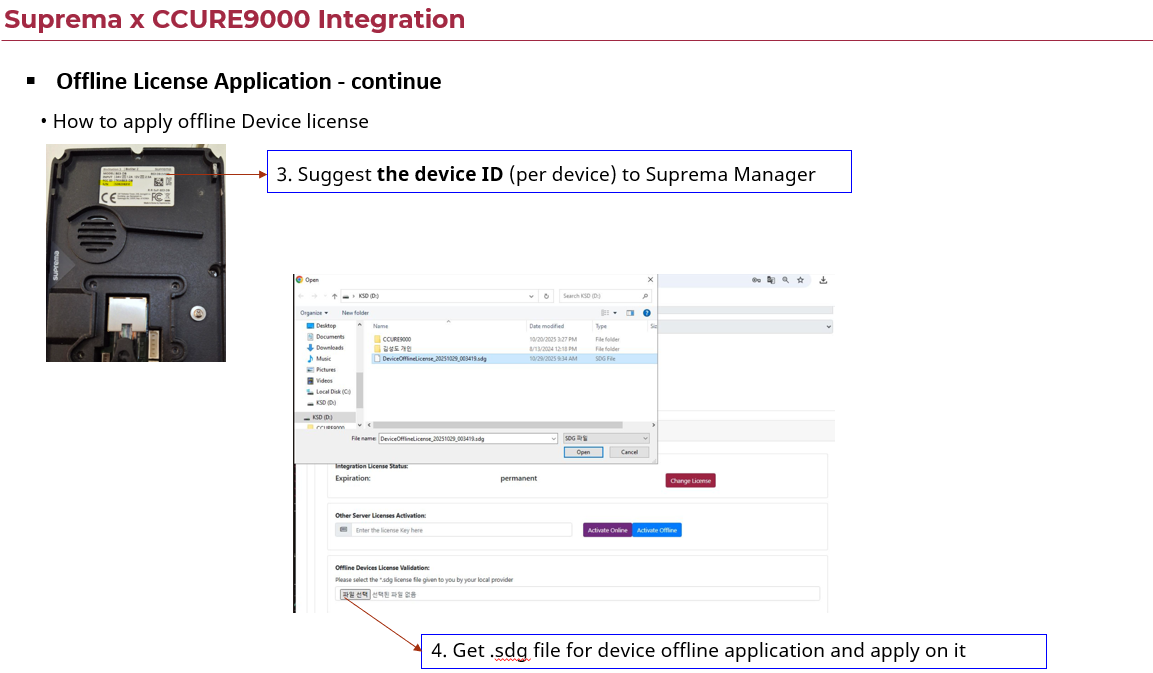
Task: Open Desktop in navigation pane
Action: [321, 326]
